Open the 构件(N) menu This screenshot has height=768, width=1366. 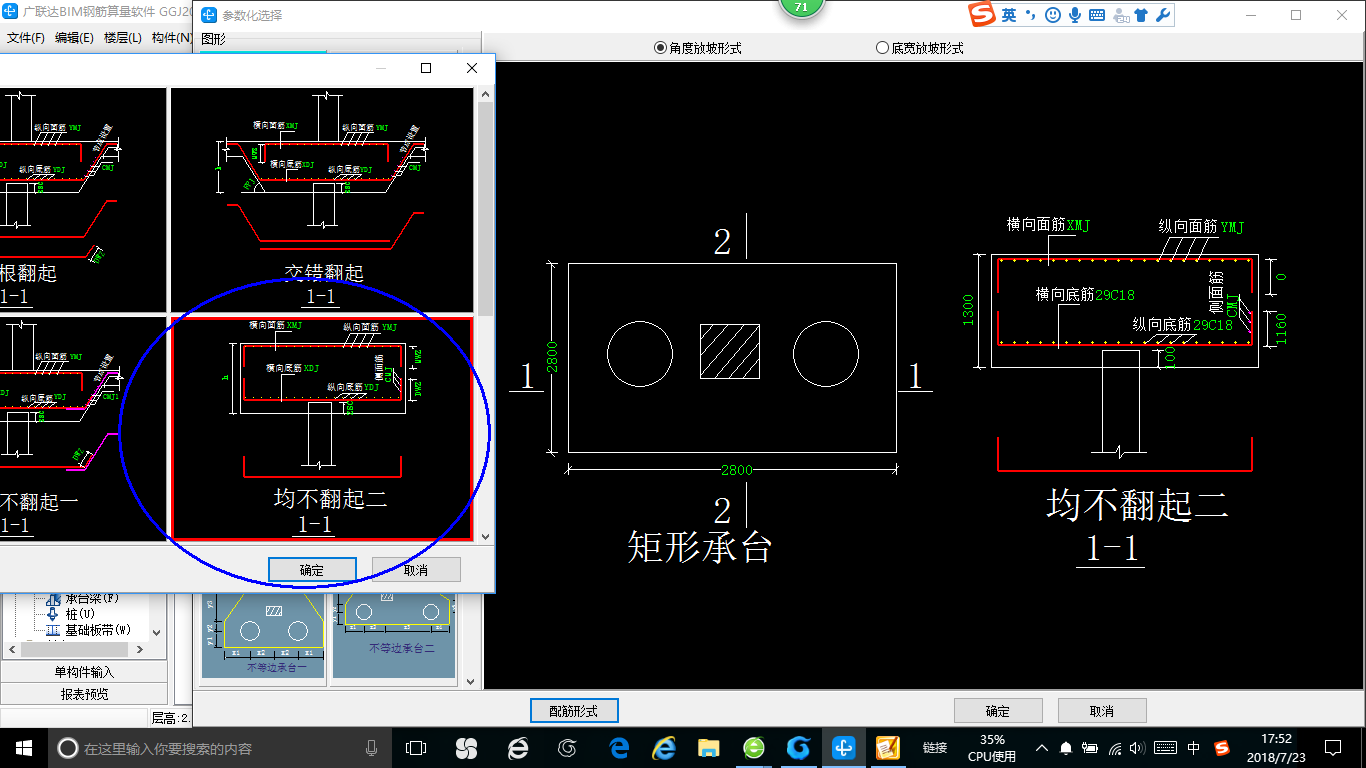[x=171, y=38]
